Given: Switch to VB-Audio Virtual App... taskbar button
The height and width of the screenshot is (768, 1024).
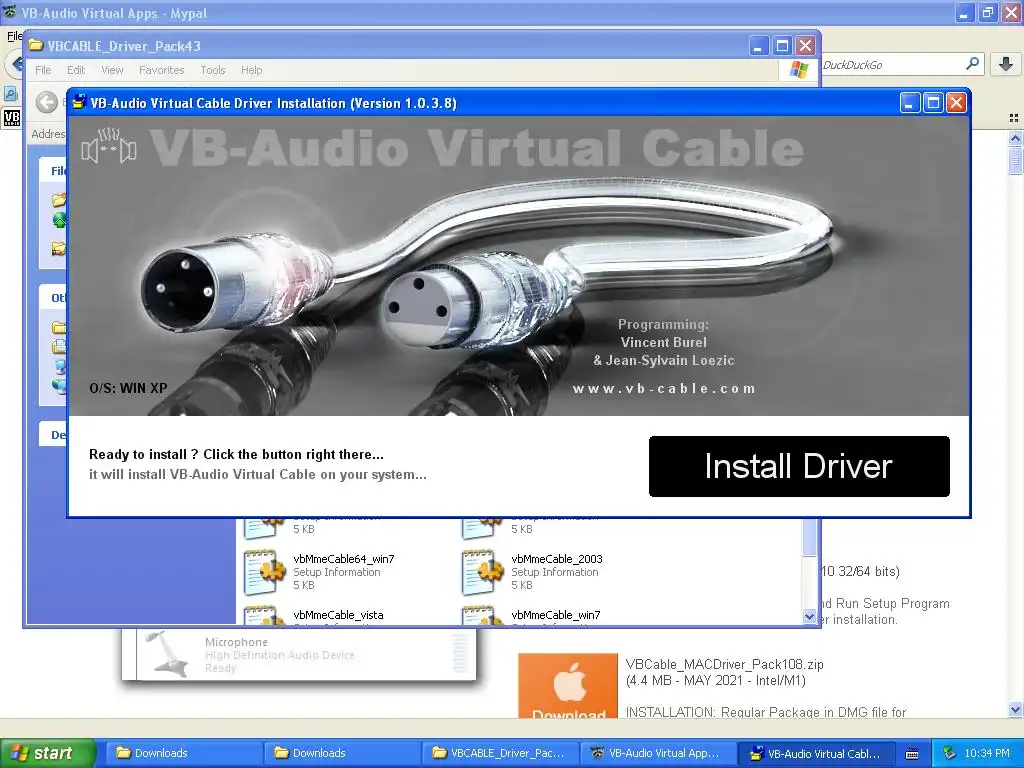Looking at the screenshot, I should (x=658, y=753).
